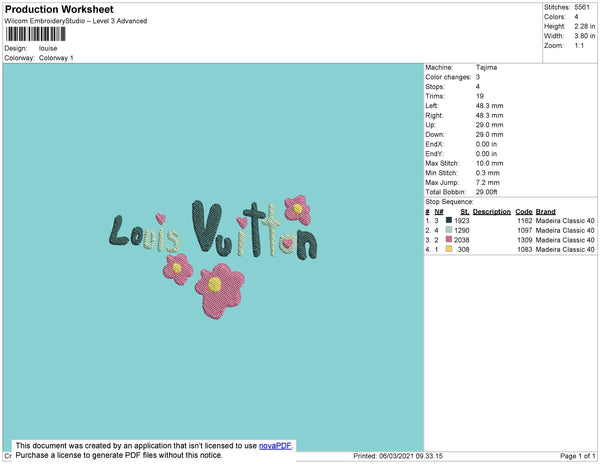Select the dark teal thread swatch 1923

449,220
